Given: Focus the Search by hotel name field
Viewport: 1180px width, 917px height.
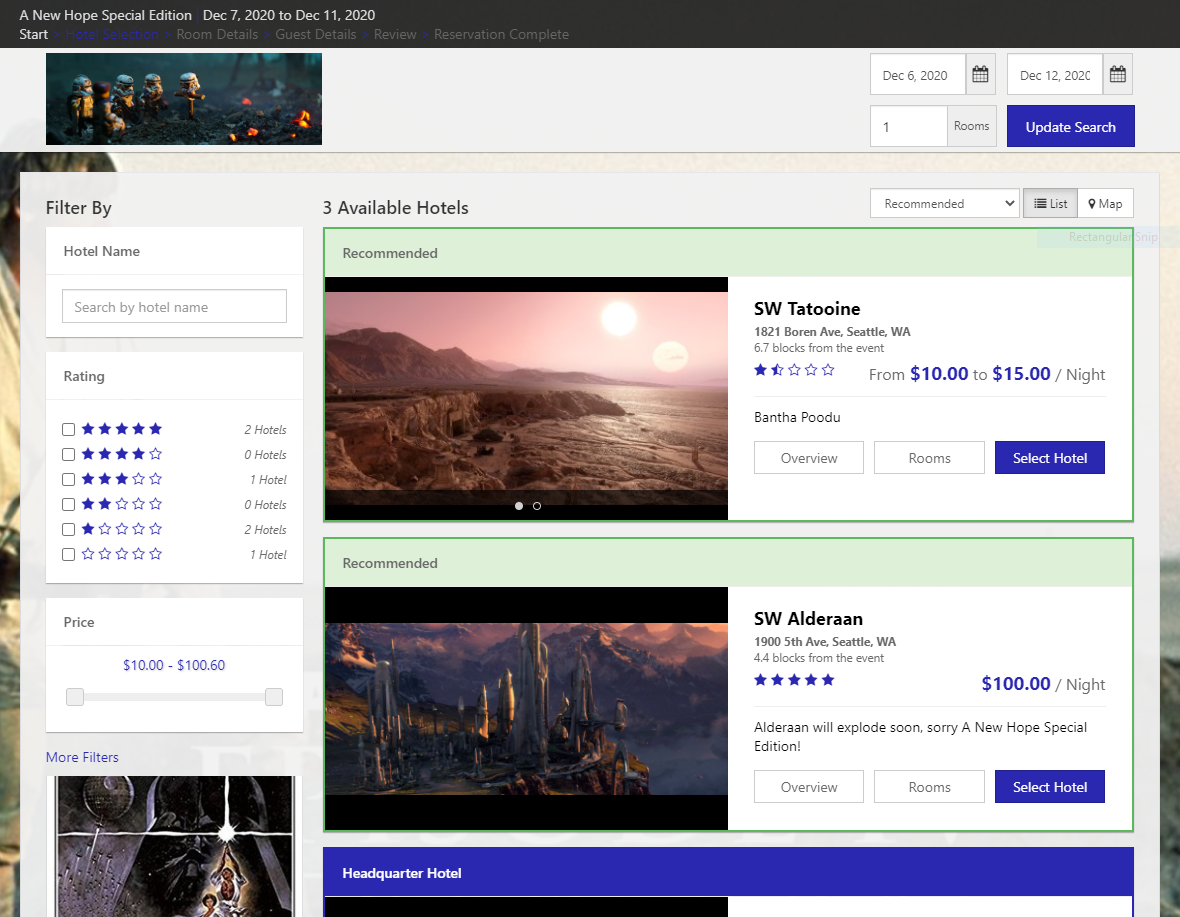Looking at the screenshot, I should [x=175, y=306].
